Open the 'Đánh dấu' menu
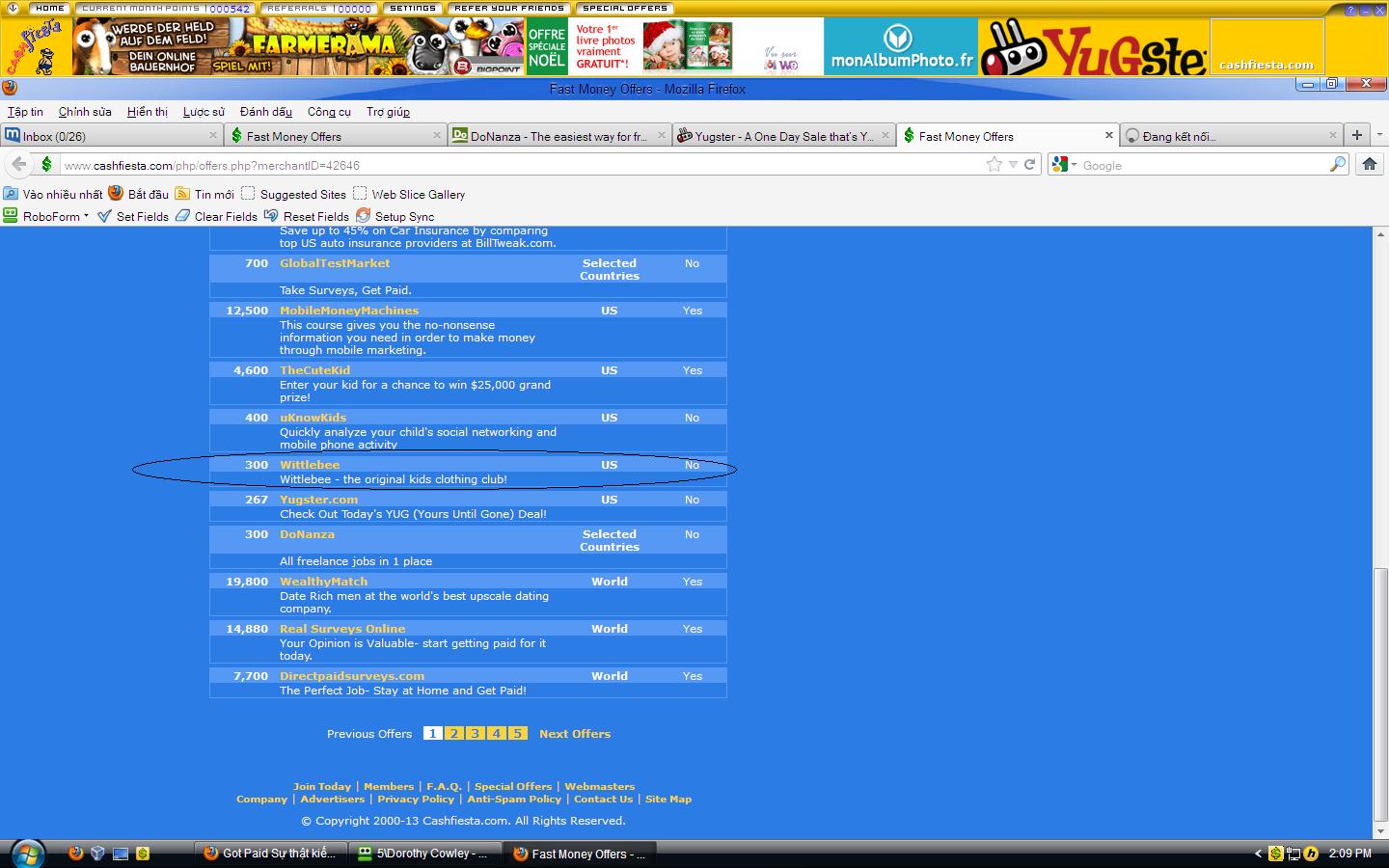The image size is (1389, 868). tap(266, 112)
